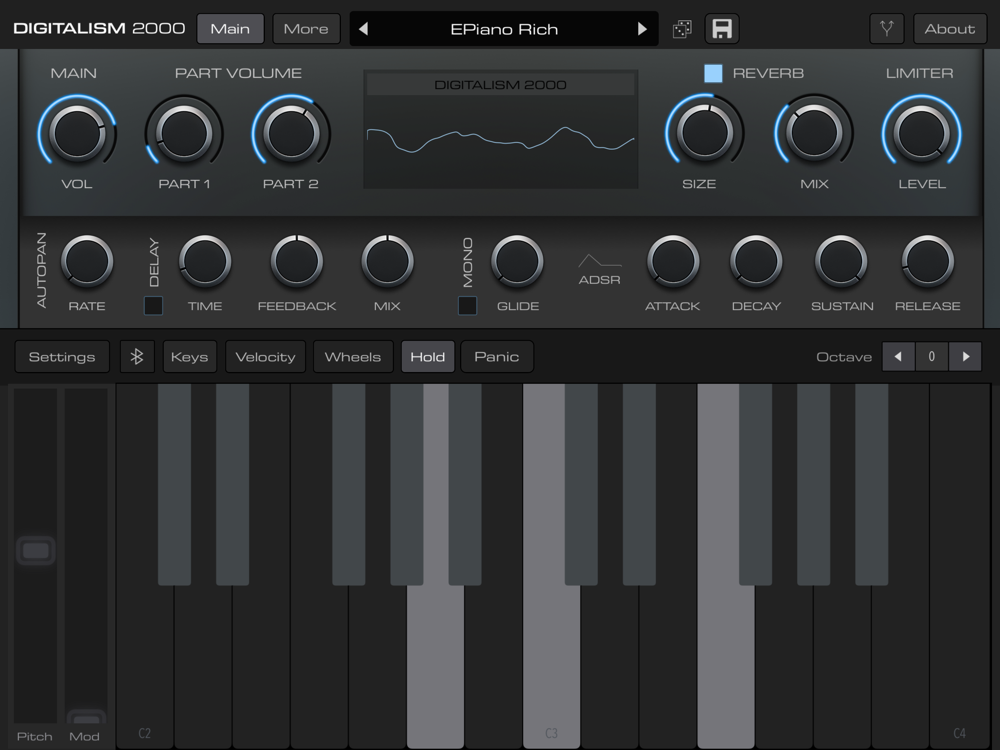Click the reverb SIZE knob

[x=705, y=132]
